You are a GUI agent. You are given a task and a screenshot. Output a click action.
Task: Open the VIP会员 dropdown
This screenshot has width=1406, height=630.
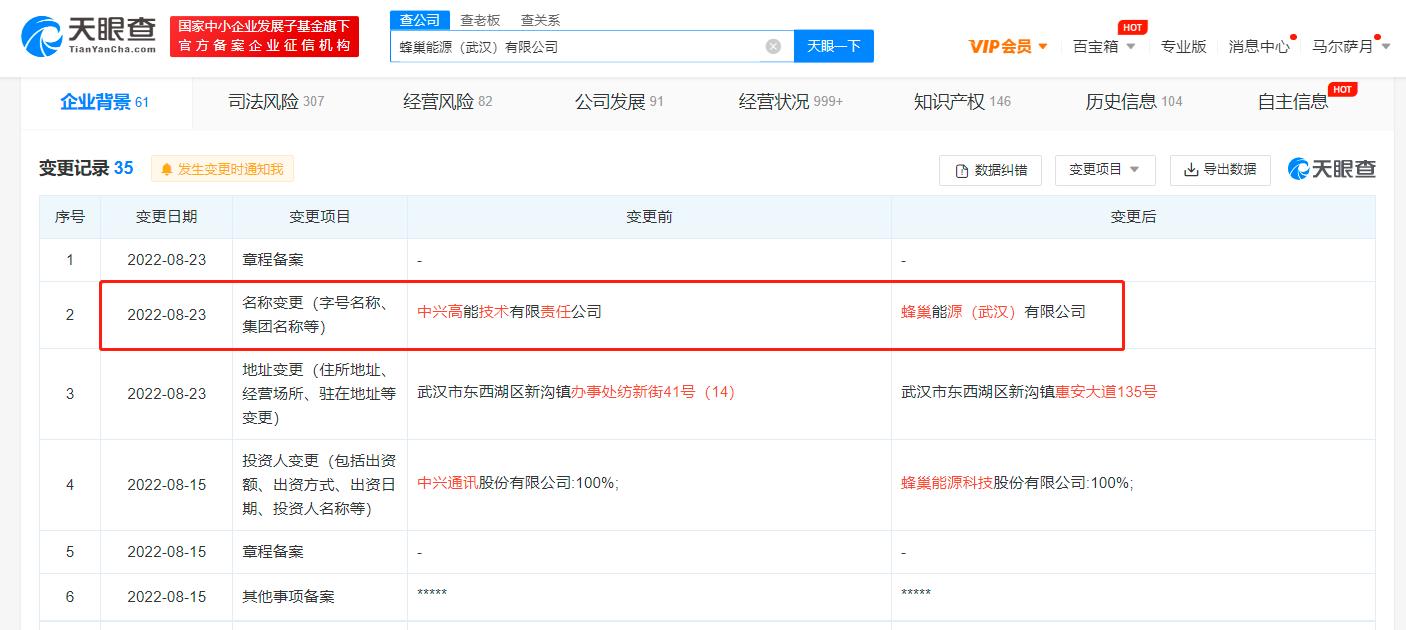(1008, 46)
